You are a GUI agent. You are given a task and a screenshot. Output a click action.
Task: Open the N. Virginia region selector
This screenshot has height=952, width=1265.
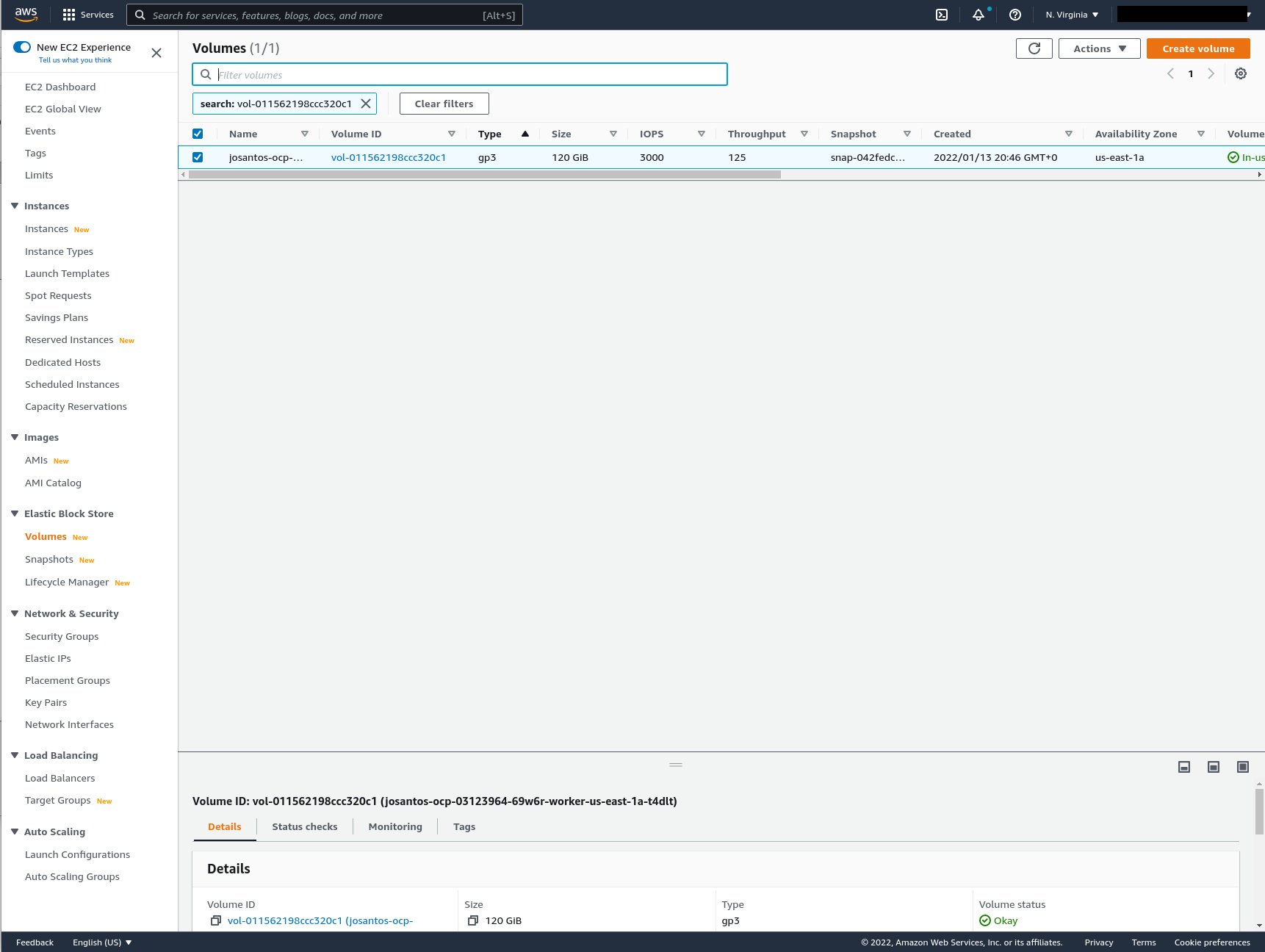click(x=1070, y=14)
